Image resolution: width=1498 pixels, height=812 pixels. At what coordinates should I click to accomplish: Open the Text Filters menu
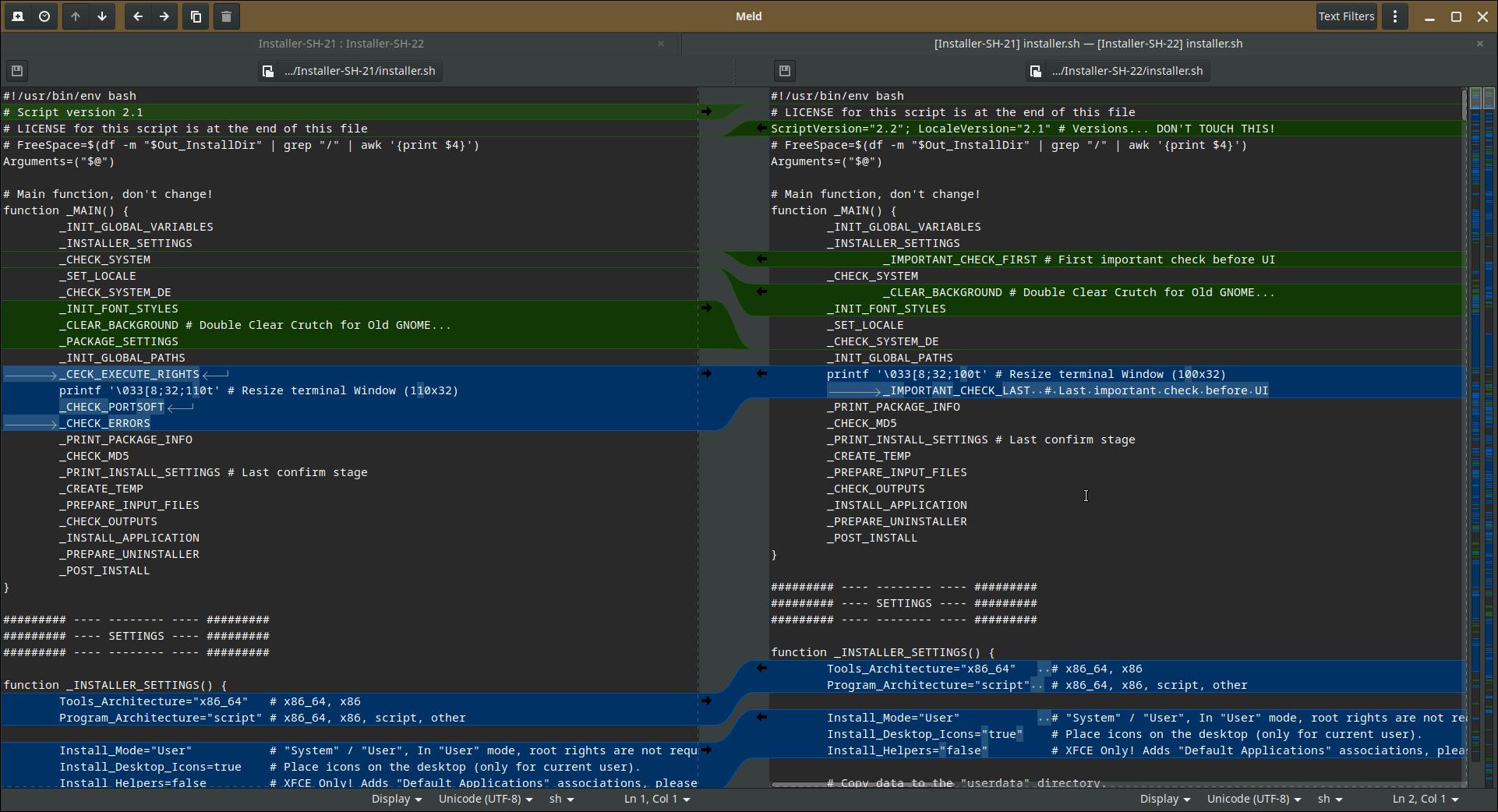1346,16
